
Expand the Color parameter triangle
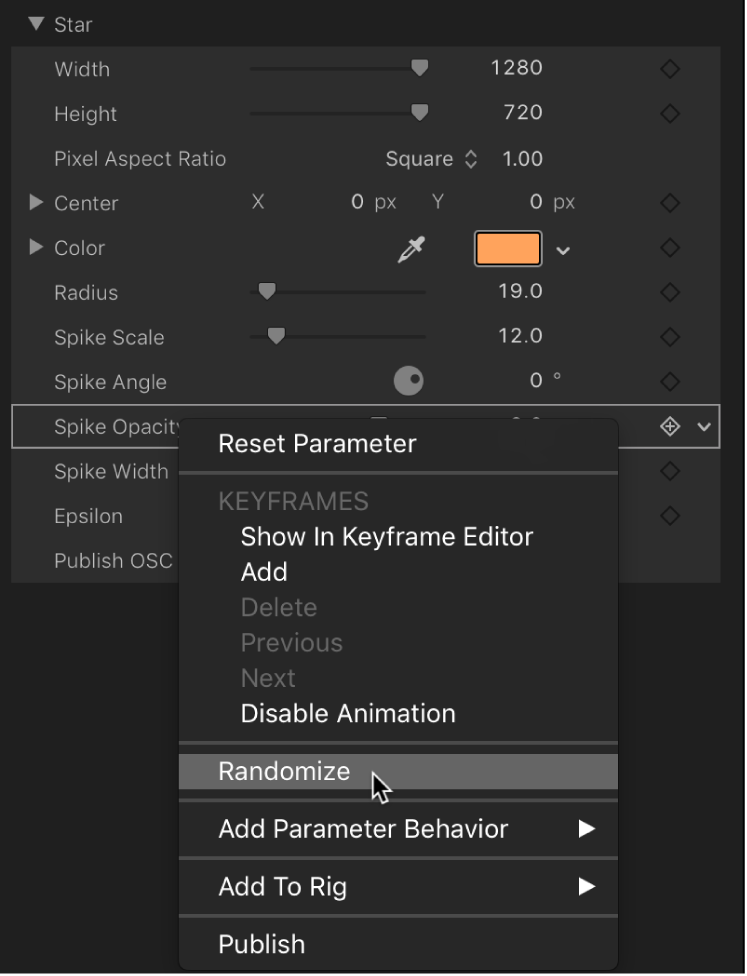[x=37, y=247]
